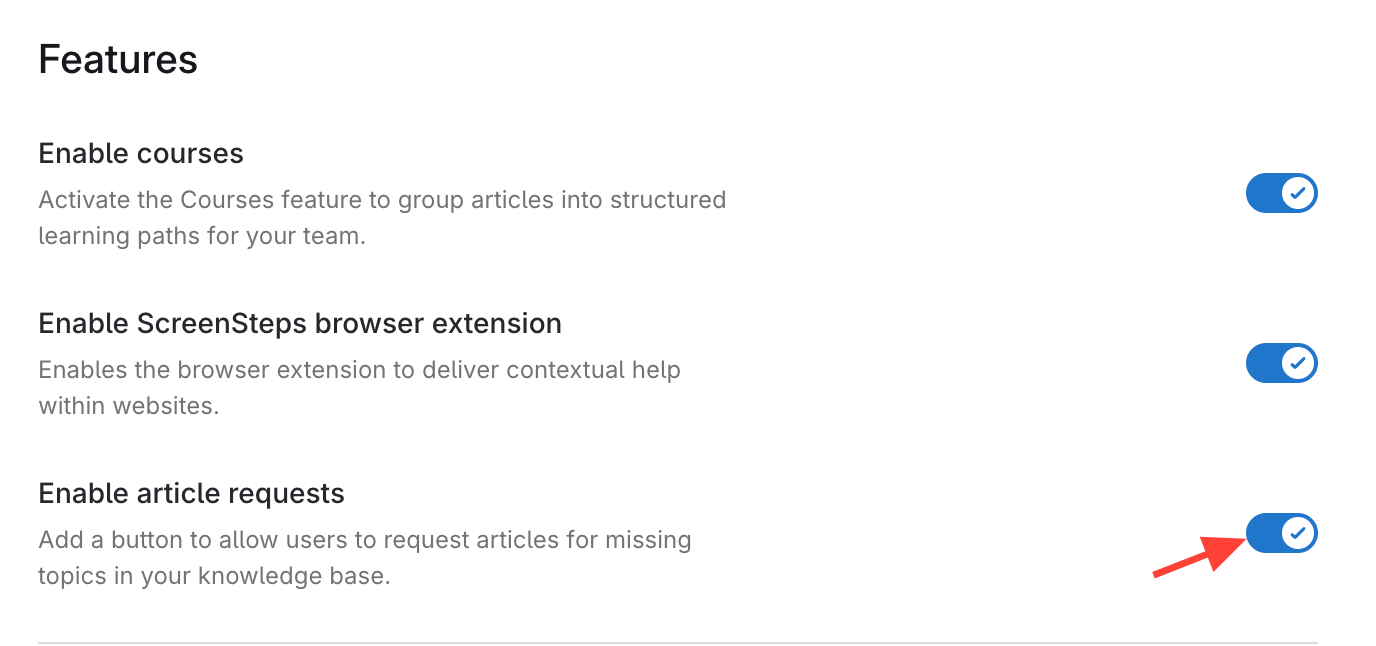Click checkmark knob on article requests toggle
The width and height of the screenshot is (1376, 646).
(x=1298, y=533)
